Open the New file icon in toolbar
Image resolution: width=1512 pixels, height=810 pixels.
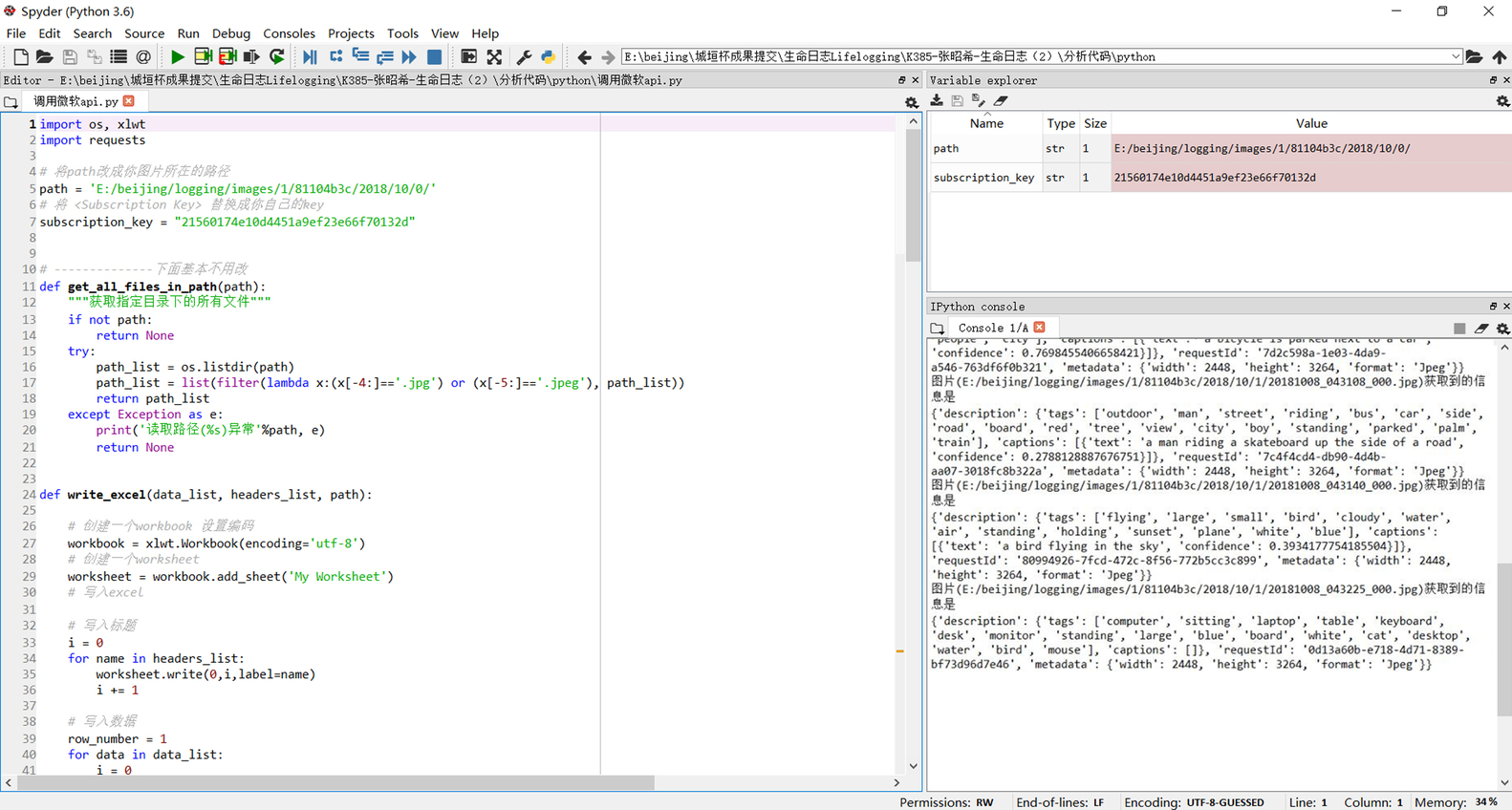point(20,57)
